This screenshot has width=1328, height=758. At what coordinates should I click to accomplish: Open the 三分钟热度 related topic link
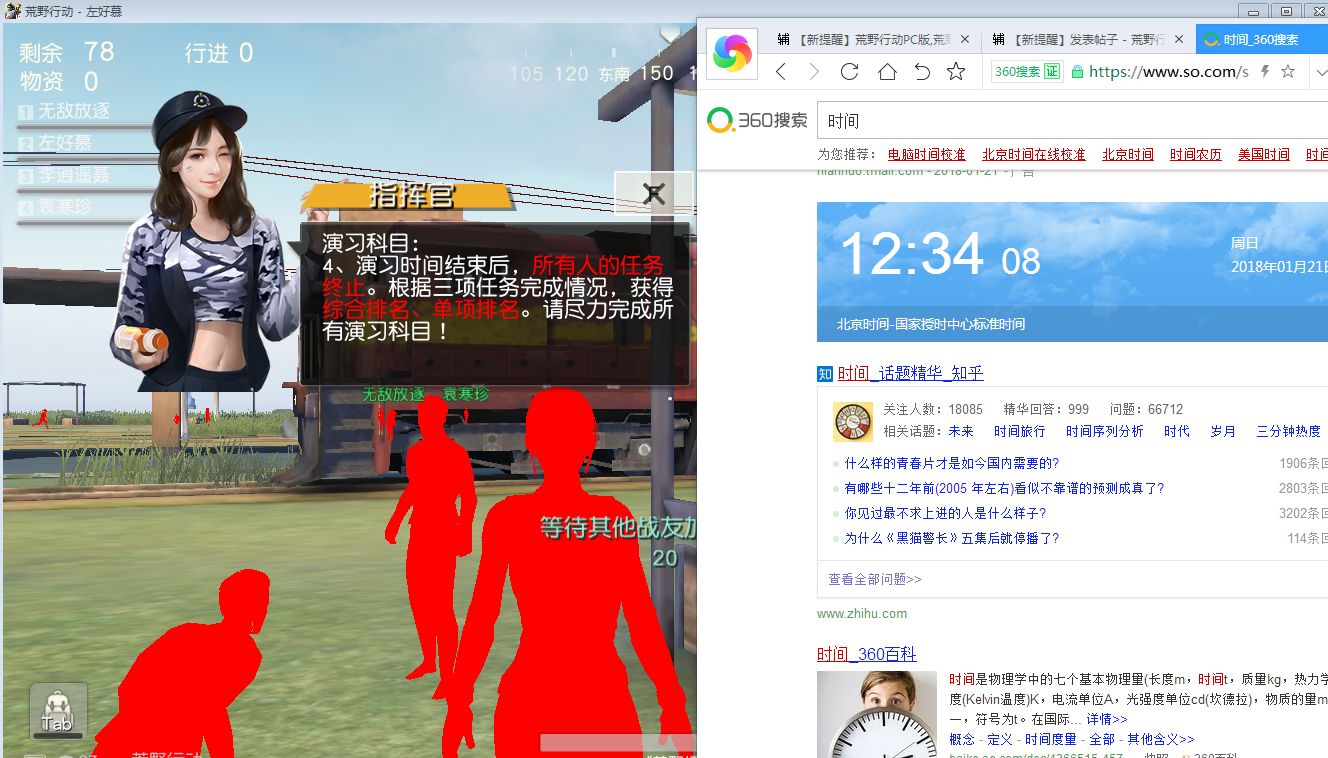point(1289,432)
